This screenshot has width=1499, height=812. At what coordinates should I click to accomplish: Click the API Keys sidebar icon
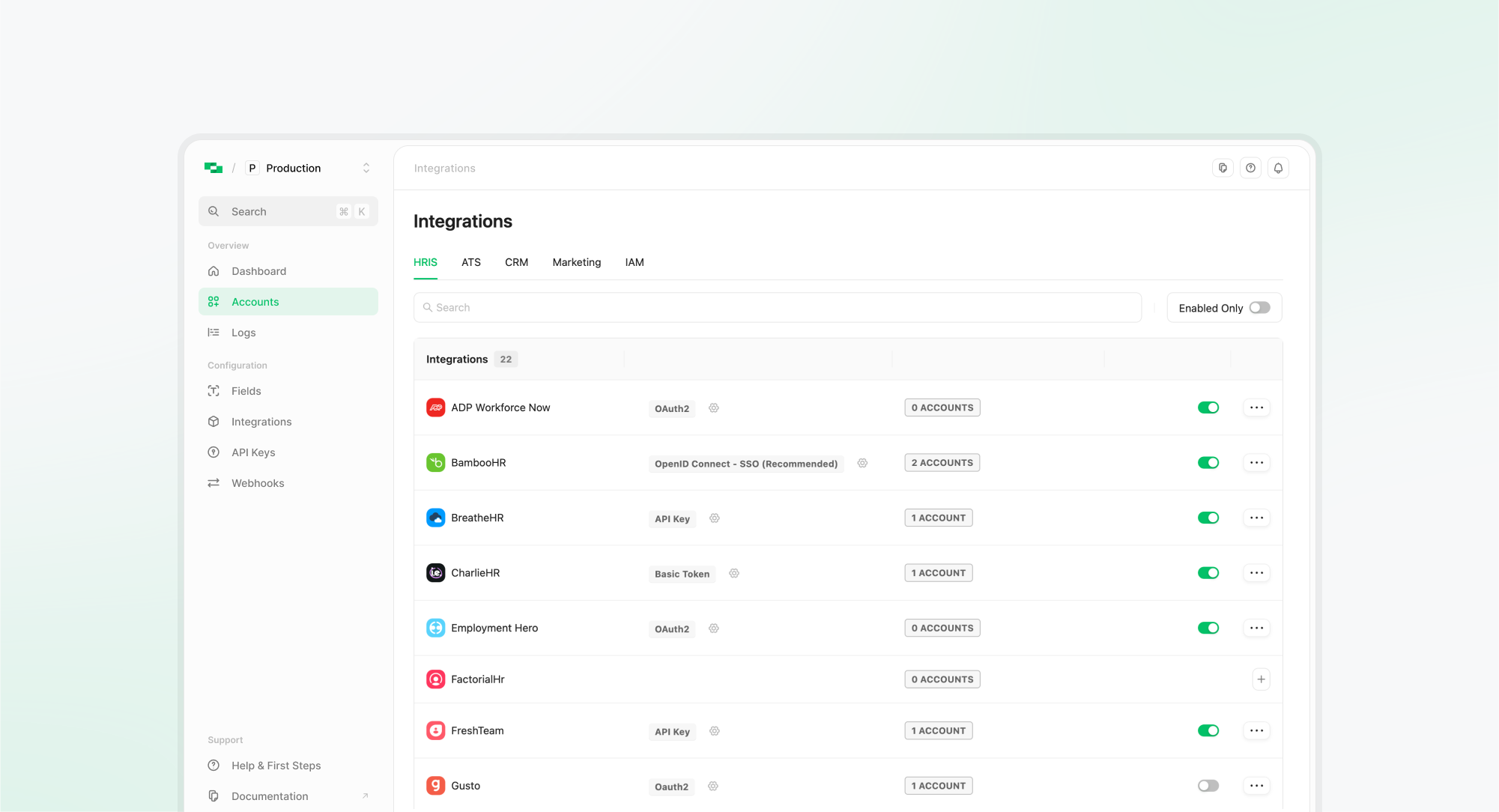214,452
